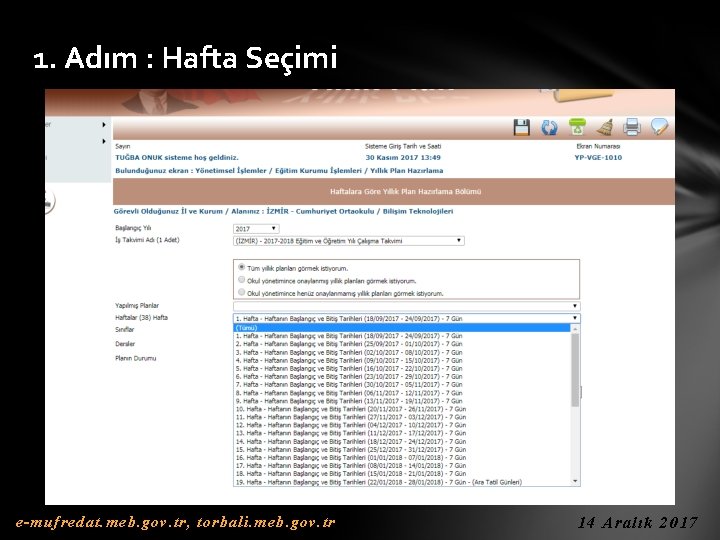Choose 2. Hafta (25/09/2017 - 01/10/2017)
Viewport: 720px width, 540px height.
pyautogui.click(x=402, y=344)
